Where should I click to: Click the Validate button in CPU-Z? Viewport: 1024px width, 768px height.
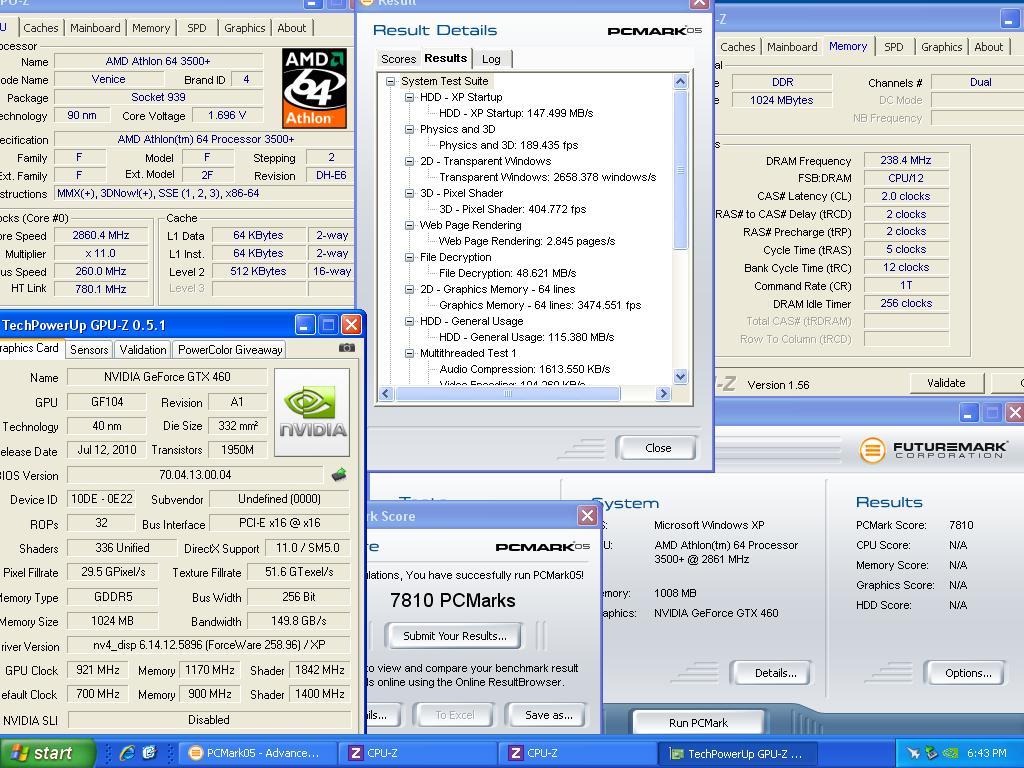[946, 383]
